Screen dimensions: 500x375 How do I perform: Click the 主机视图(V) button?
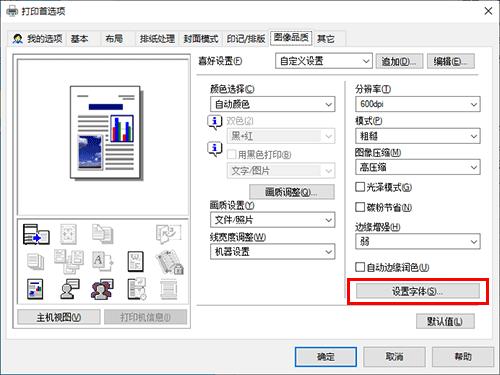tap(59, 317)
